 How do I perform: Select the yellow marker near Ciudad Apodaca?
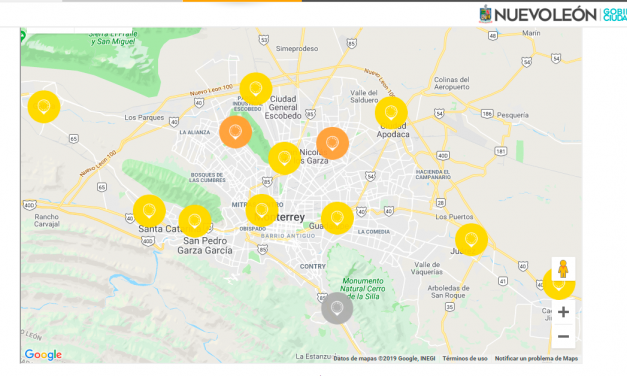pos(391,113)
